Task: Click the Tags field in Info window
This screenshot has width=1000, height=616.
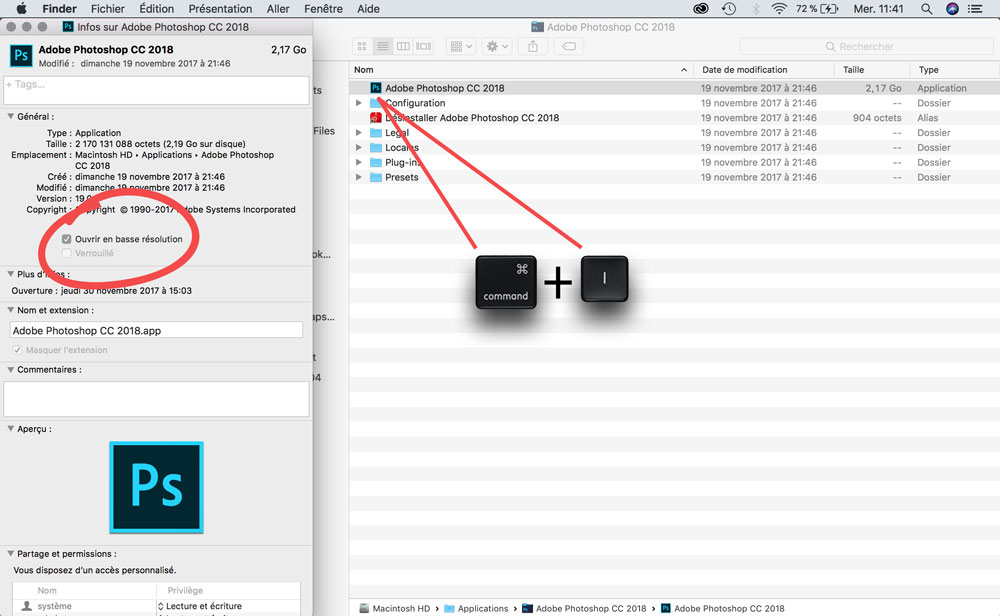Action: [x=156, y=91]
